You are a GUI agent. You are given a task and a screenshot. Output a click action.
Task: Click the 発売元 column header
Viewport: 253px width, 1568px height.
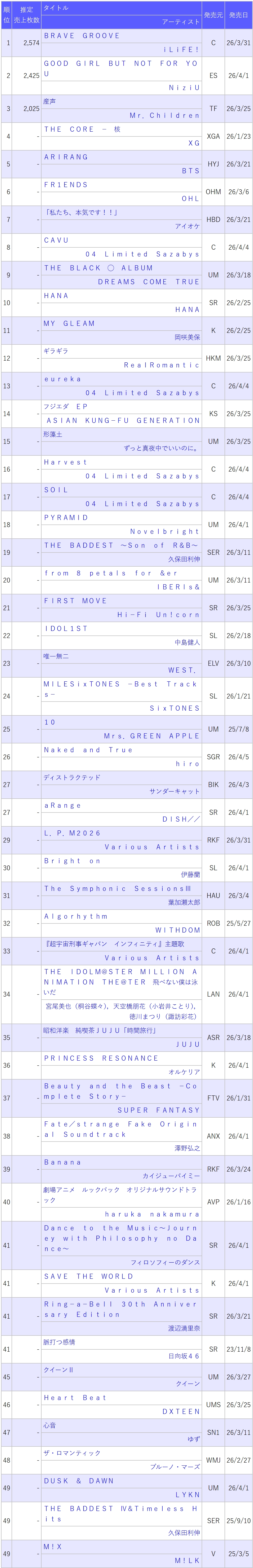[213, 15]
